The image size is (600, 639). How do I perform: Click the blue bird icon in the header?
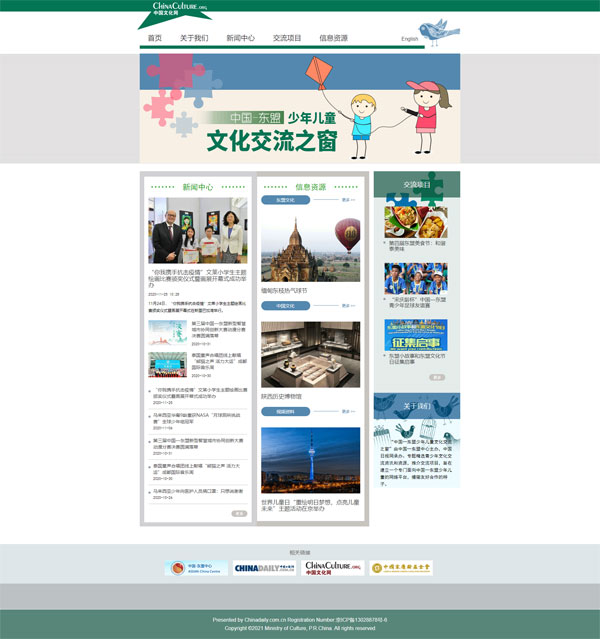(438, 35)
